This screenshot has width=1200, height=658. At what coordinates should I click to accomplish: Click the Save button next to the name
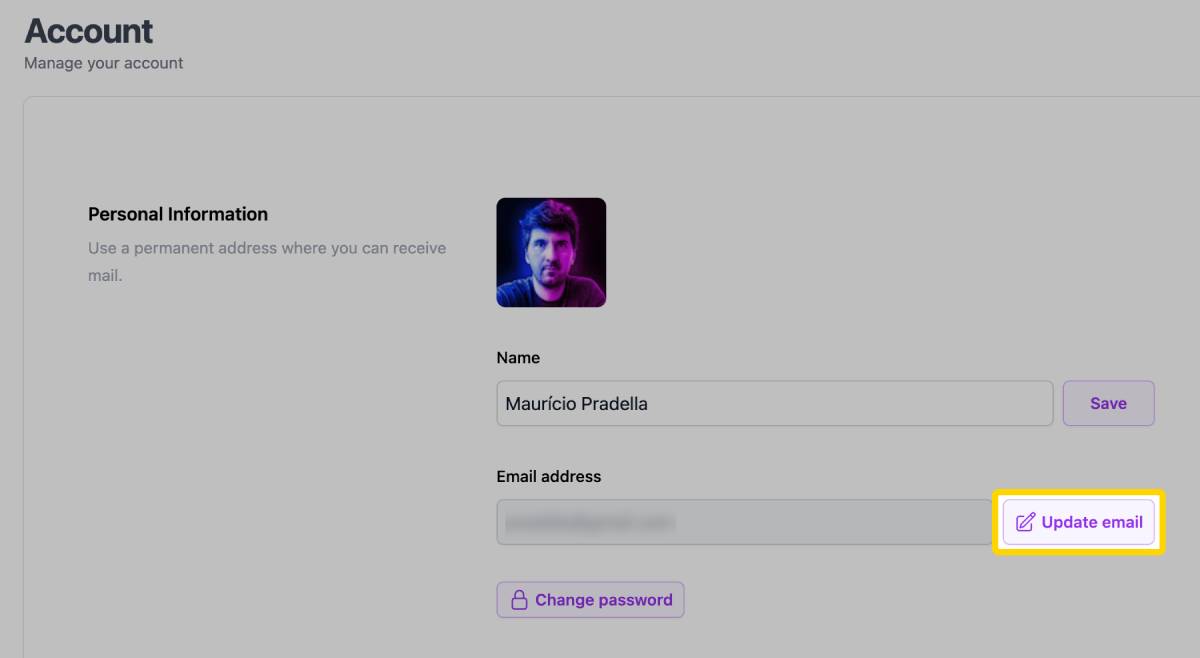point(1108,403)
